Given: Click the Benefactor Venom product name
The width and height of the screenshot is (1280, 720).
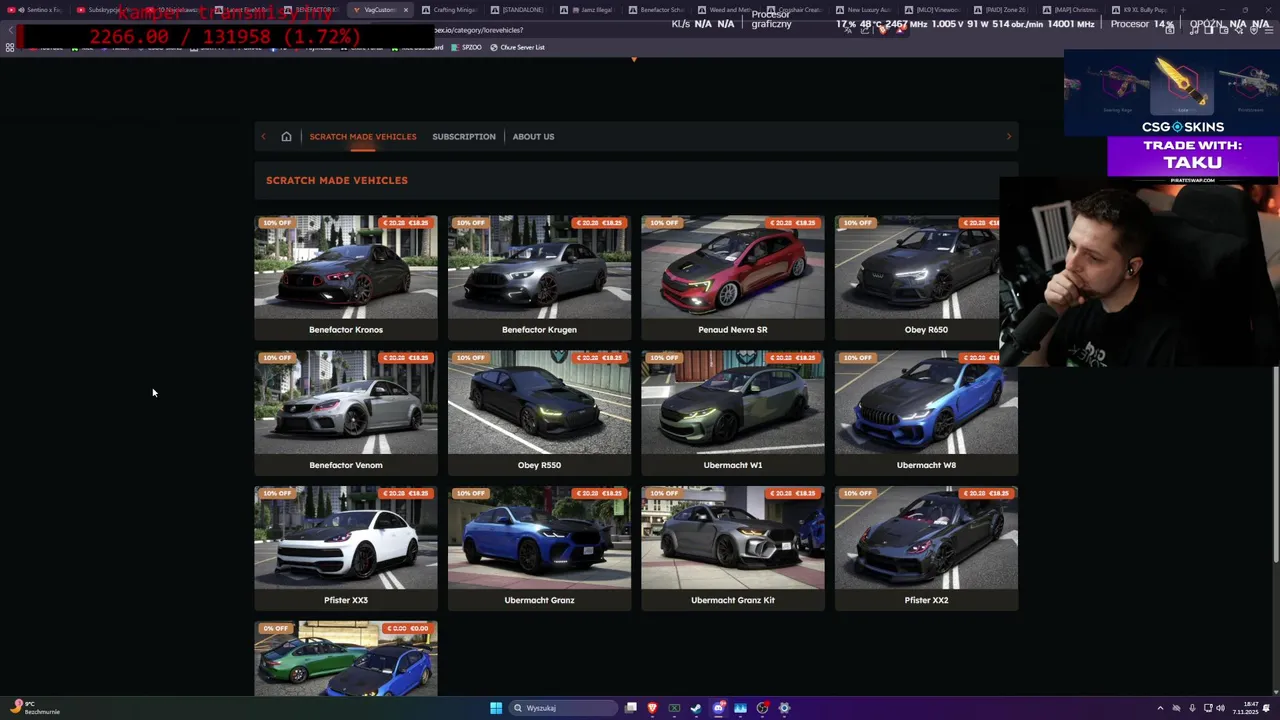Looking at the screenshot, I should [x=346, y=465].
